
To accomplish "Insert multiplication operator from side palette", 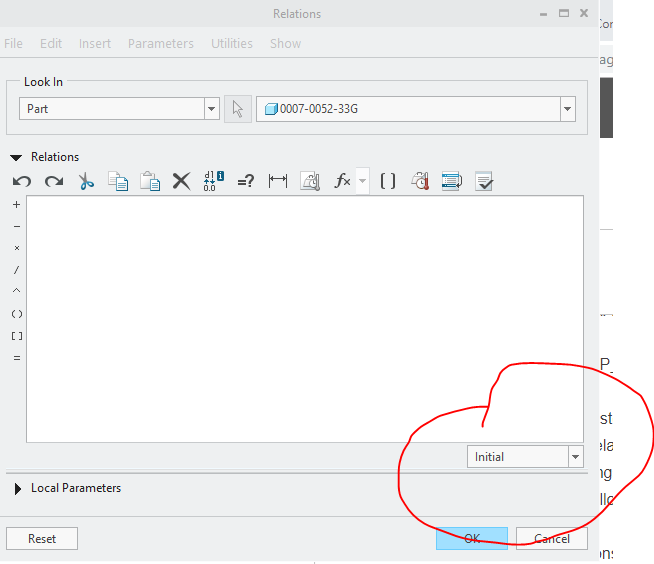I will pyautogui.click(x=17, y=248).
